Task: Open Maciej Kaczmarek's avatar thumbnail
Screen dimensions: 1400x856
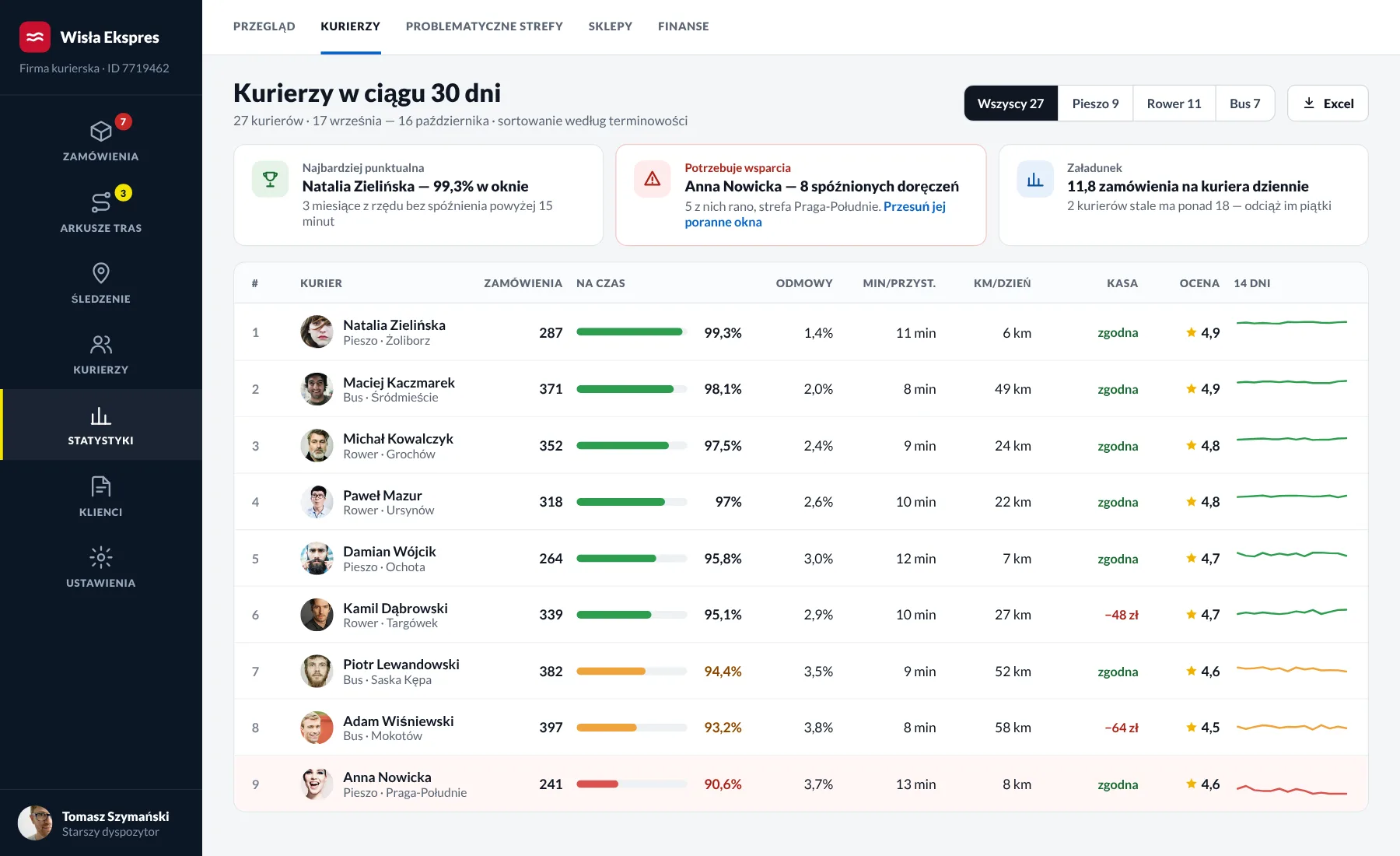Action: coord(317,389)
